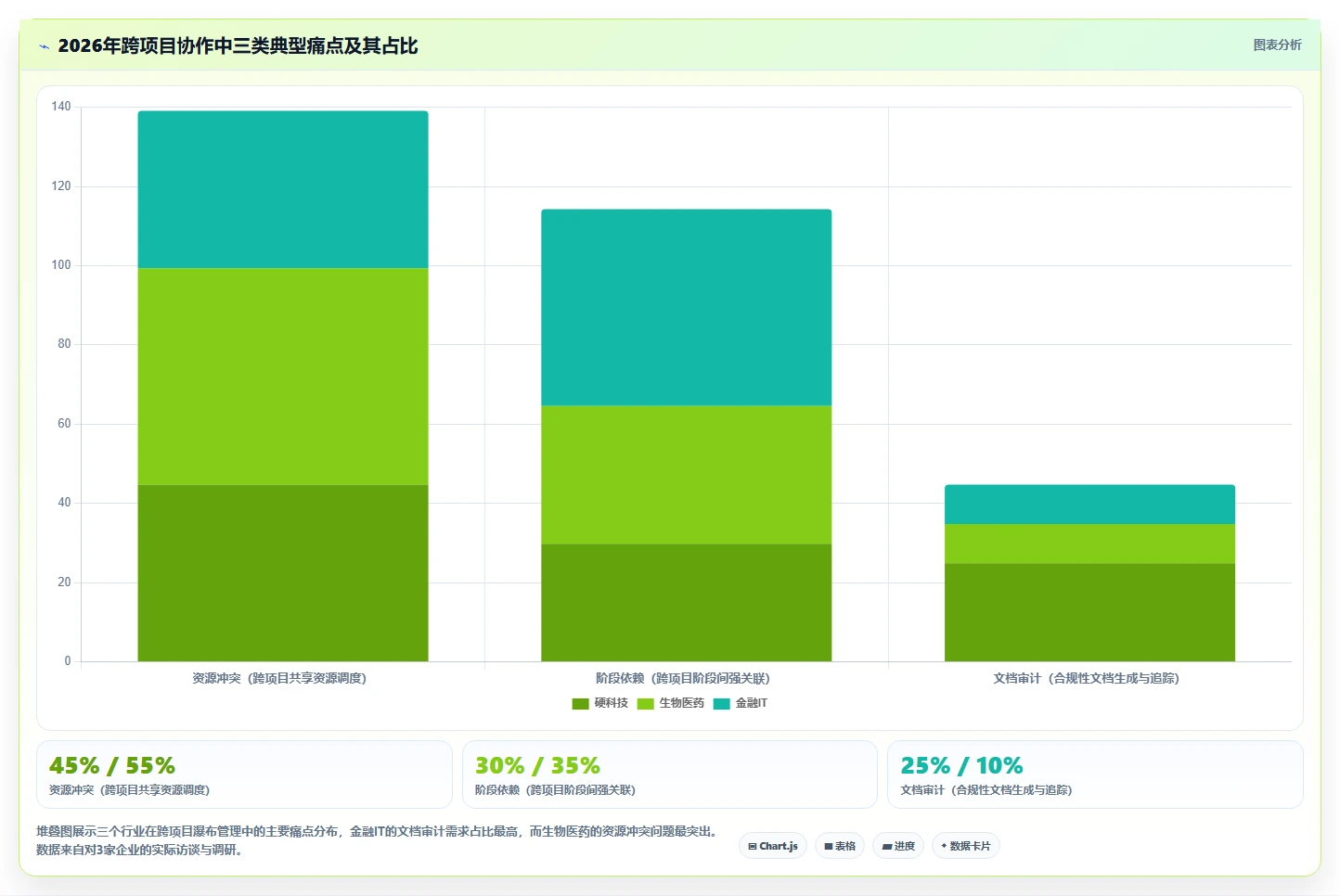Click the 进度 tag
The height and width of the screenshot is (896, 1340).
pos(898,846)
